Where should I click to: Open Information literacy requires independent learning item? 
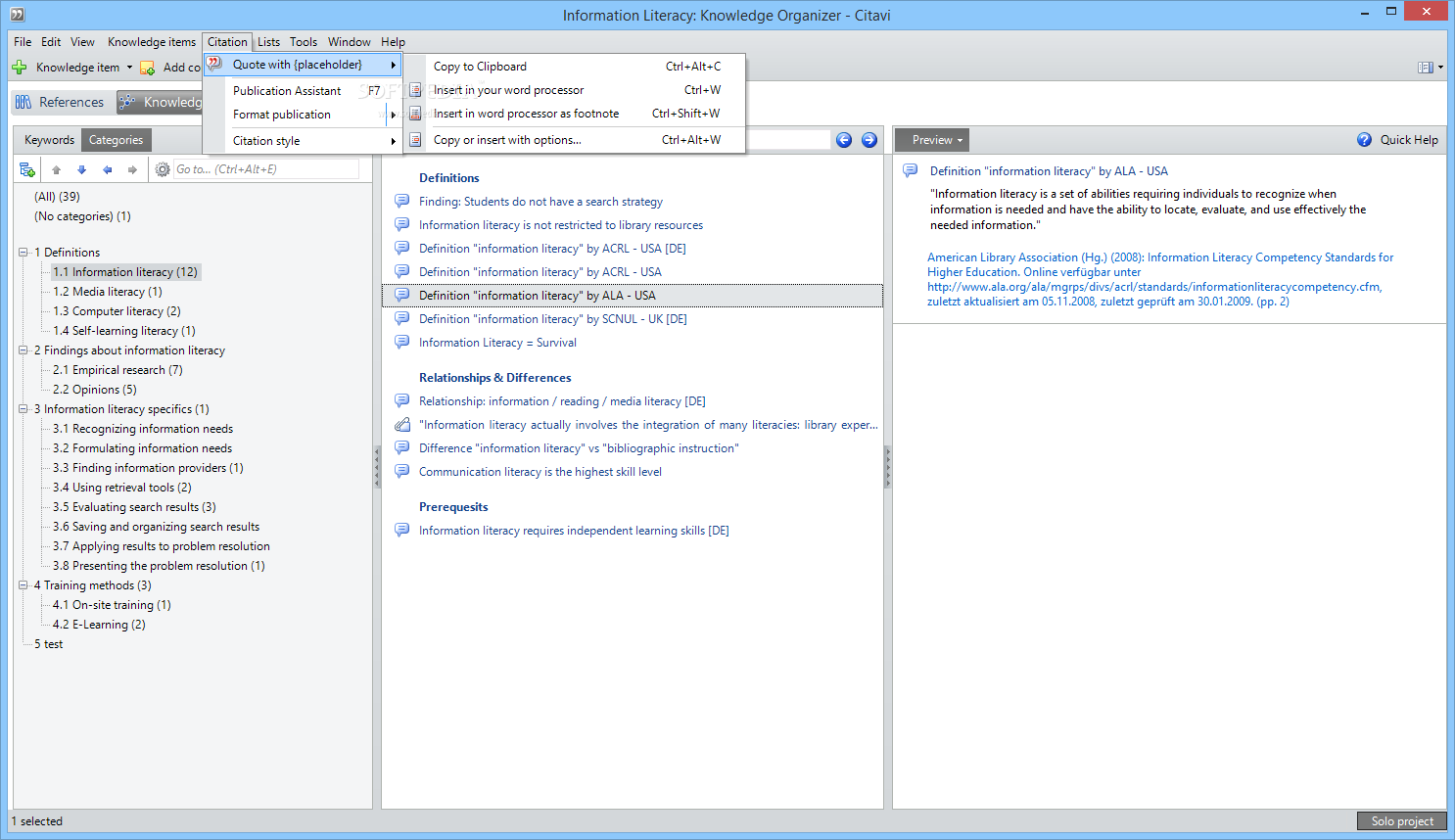[x=574, y=531]
